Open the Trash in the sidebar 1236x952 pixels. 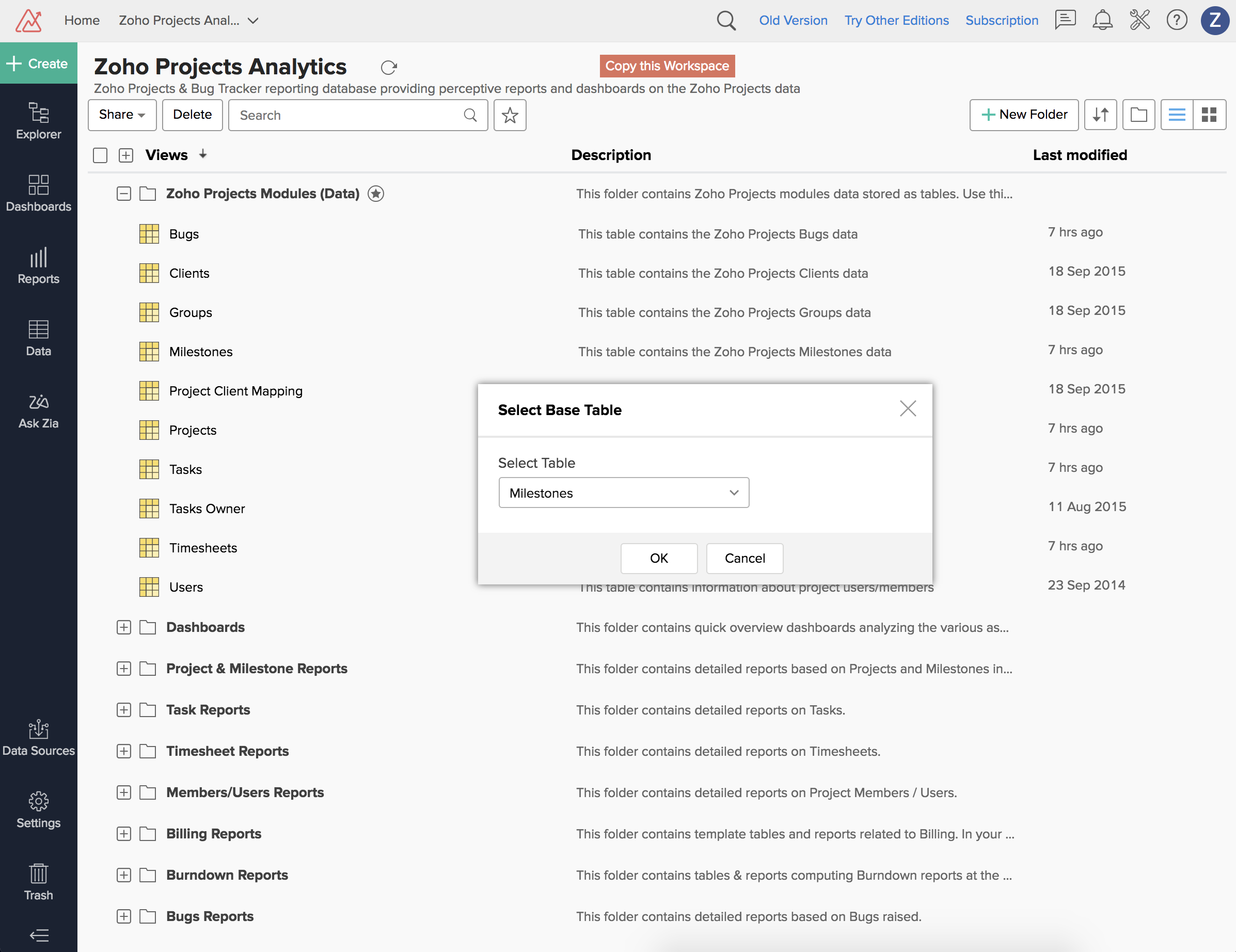tap(39, 882)
